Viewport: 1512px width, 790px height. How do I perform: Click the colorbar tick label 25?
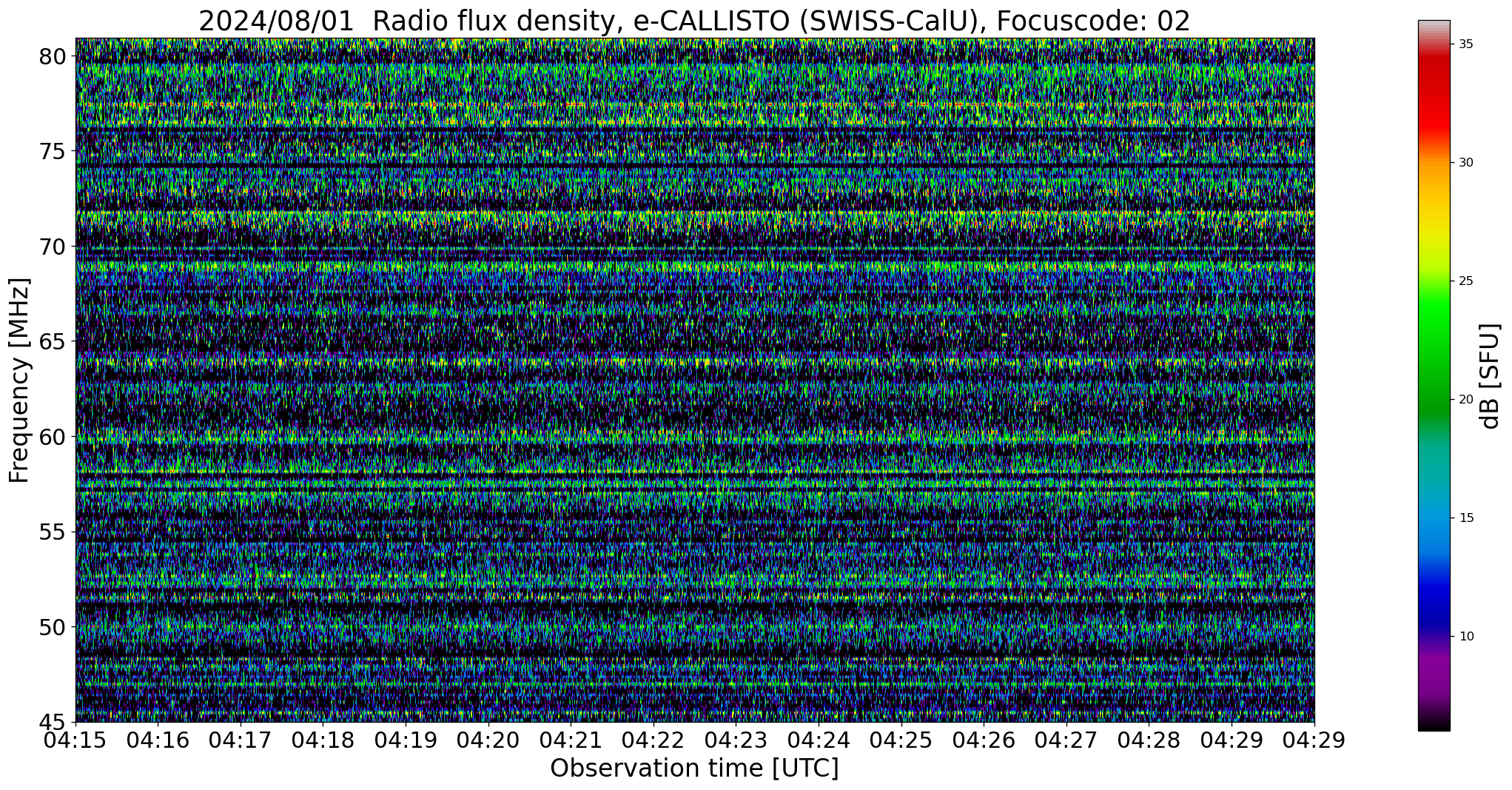coord(1465,281)
